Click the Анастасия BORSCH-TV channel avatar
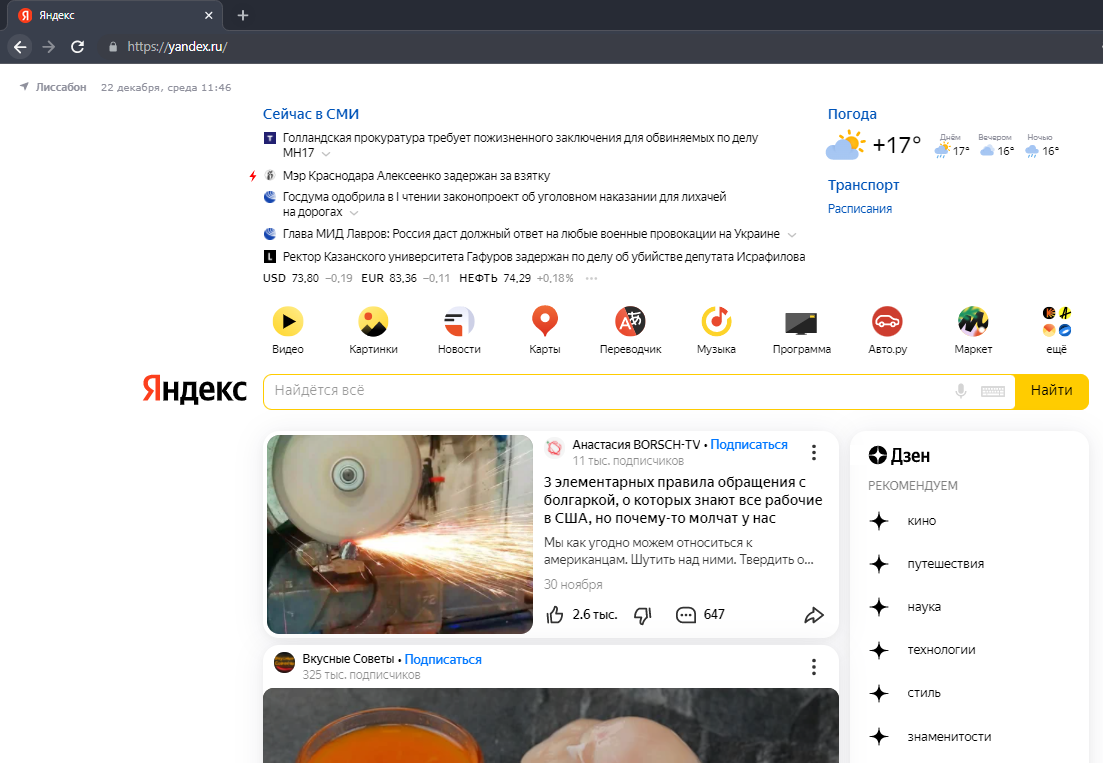 [554, 447]
